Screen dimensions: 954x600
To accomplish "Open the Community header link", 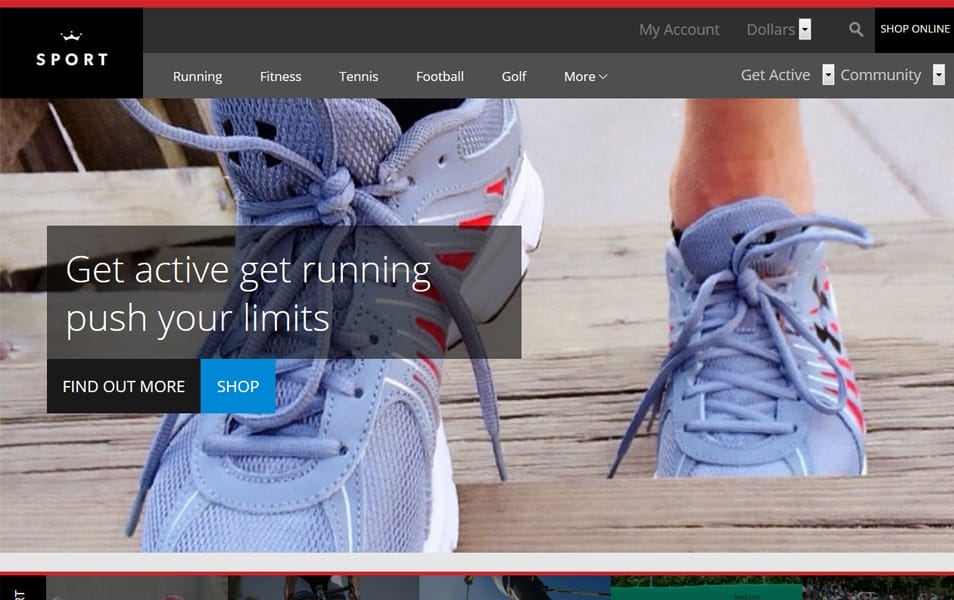I will pos(880,74).
